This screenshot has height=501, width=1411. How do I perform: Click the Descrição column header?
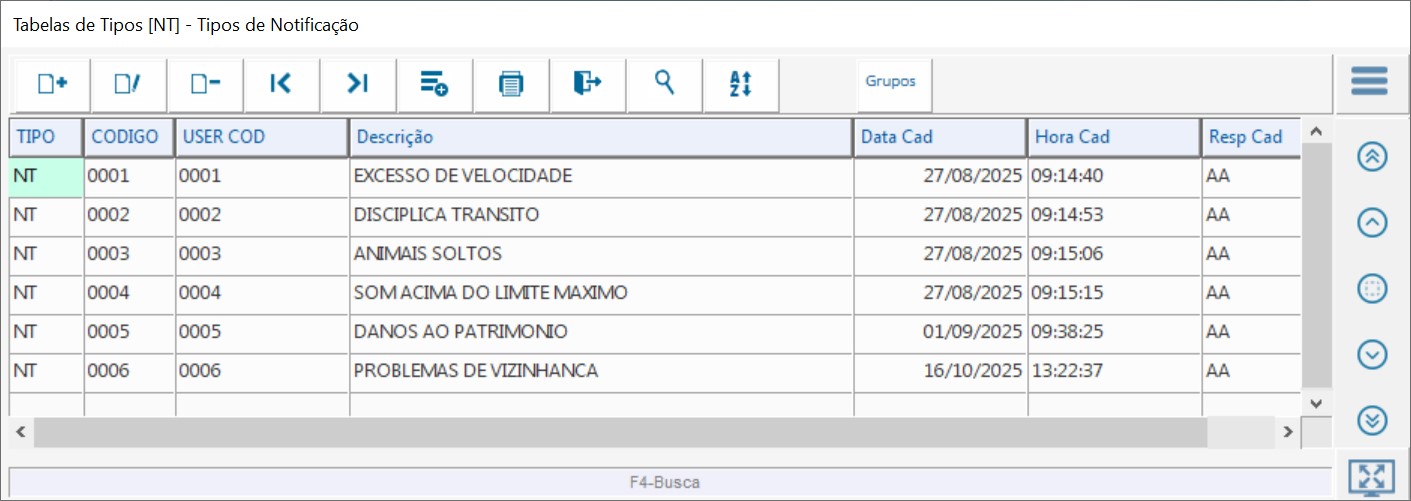[600, 137]
